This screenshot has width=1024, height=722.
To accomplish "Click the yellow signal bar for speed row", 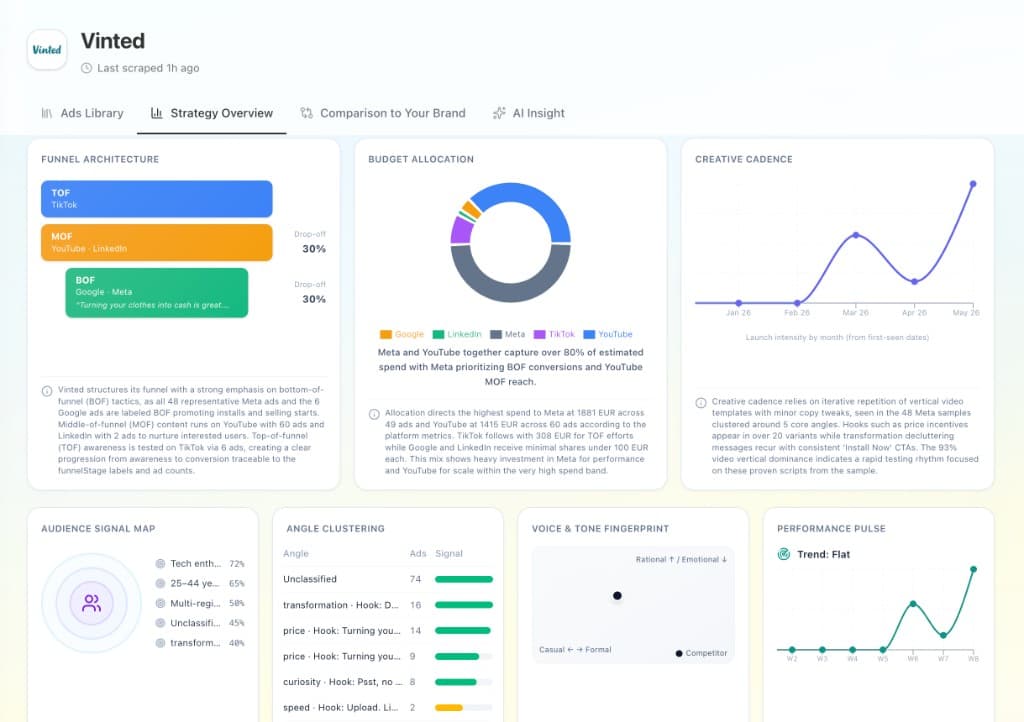I will coord(449,708).
